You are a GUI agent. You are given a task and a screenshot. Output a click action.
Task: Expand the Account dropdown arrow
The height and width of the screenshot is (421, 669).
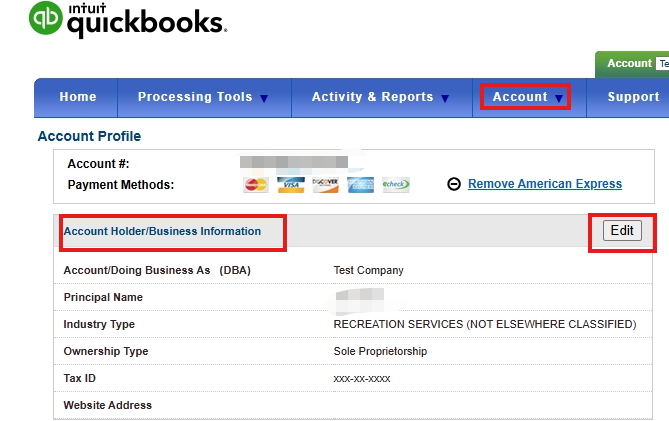coord(558,99)
